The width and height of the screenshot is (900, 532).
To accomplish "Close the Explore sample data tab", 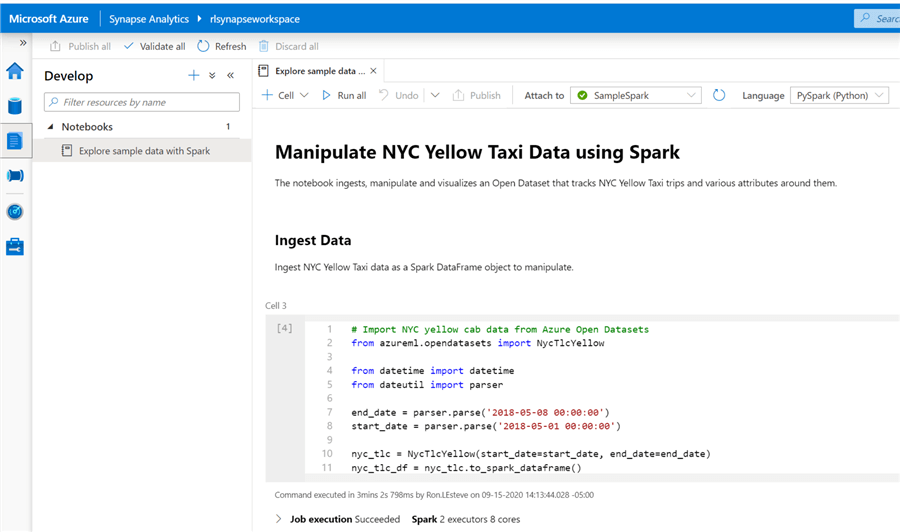I will pyautogui.click(x=374, y=71).
